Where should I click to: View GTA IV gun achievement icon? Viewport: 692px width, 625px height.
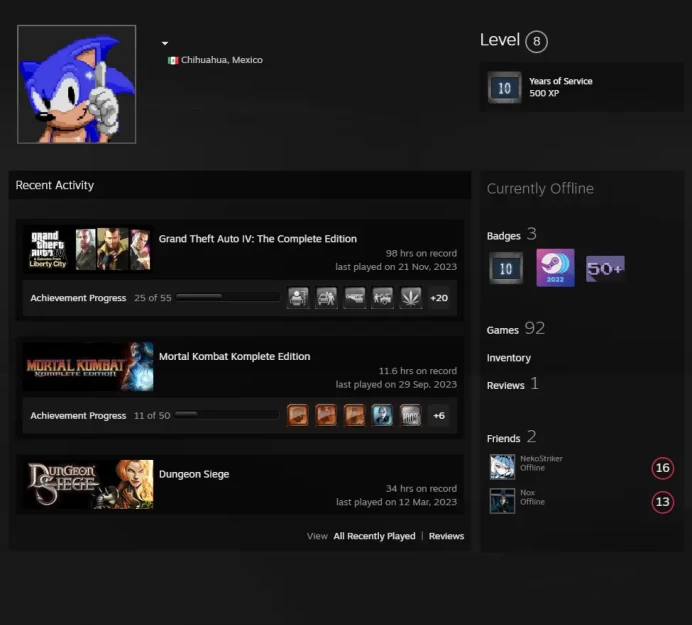[x=354, y=297]
